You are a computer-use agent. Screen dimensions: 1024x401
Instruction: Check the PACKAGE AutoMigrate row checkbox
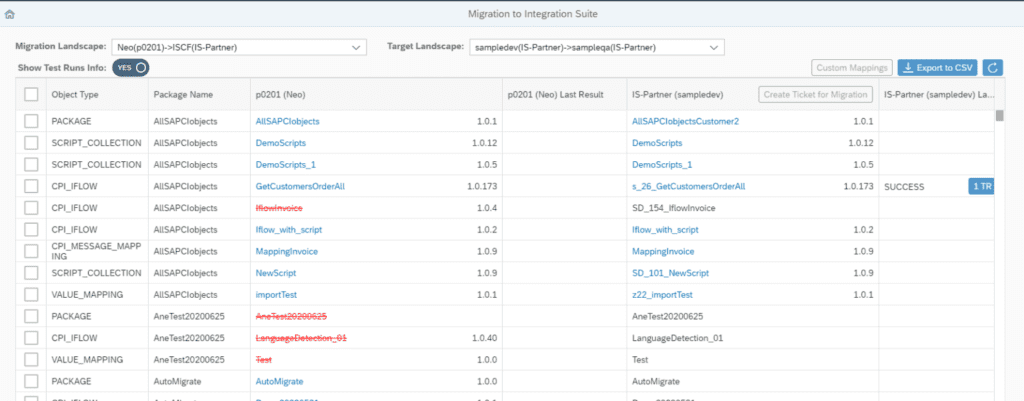click(x=31, y=381)
